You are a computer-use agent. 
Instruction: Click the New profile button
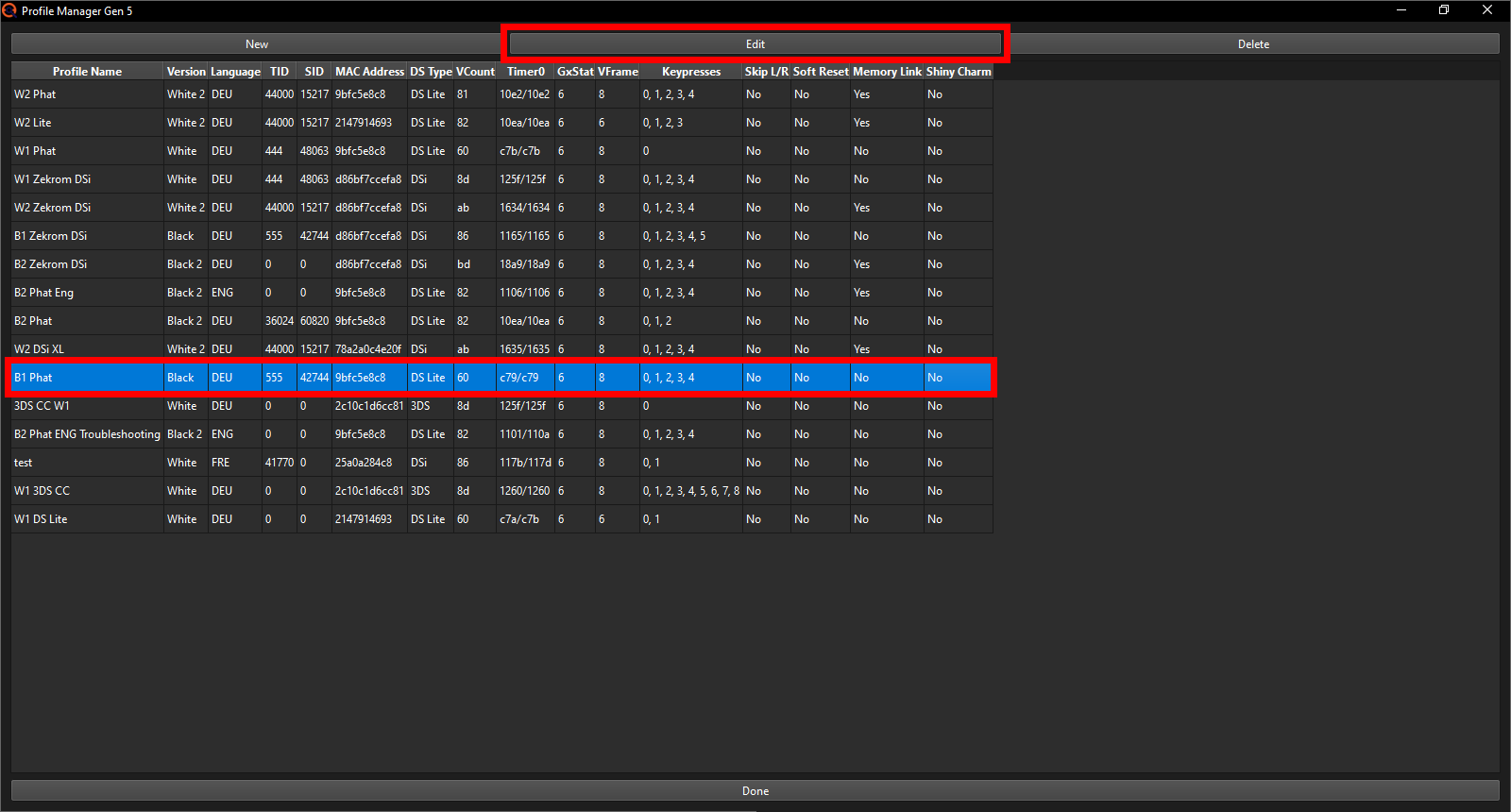click(x=256, y=44)
